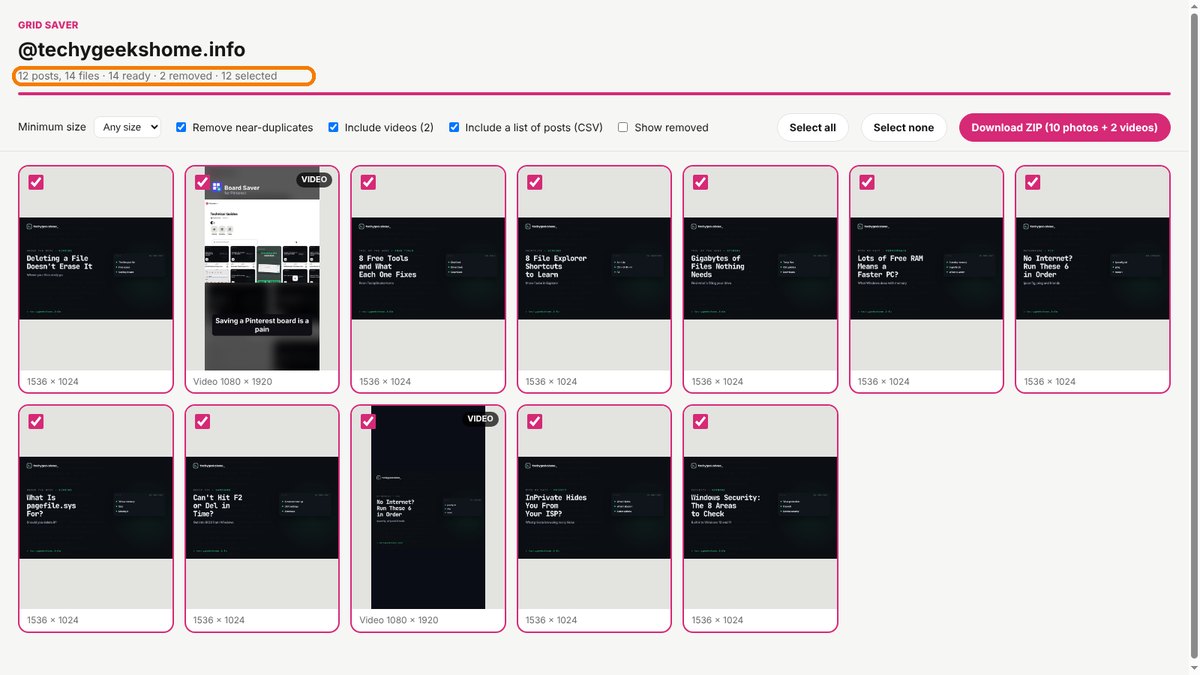Uncheck the 'Gigabytes of Files Nothing Needs' checkbox

pos(700,182)
